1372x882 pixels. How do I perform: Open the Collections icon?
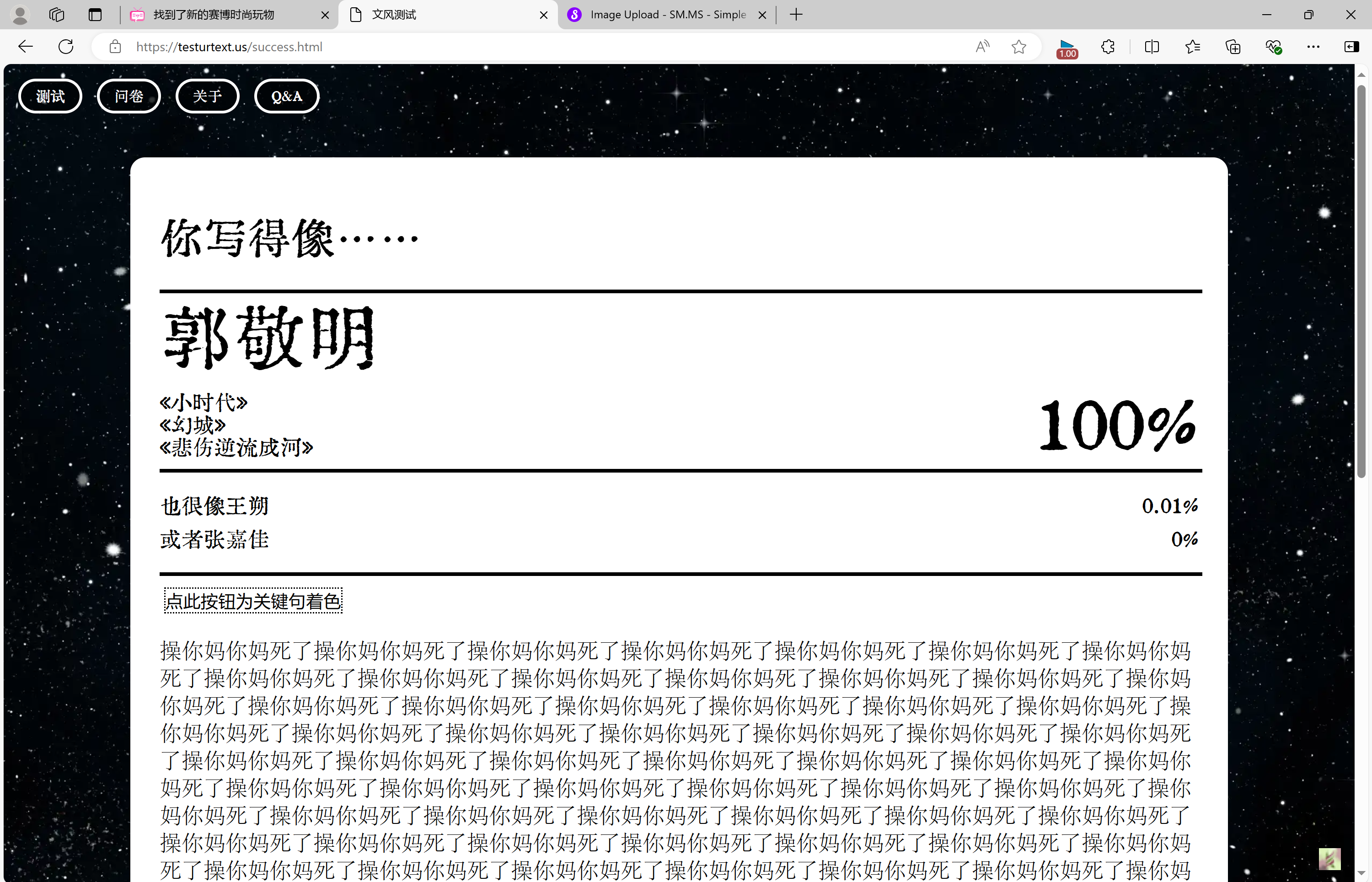point(1233,46)
